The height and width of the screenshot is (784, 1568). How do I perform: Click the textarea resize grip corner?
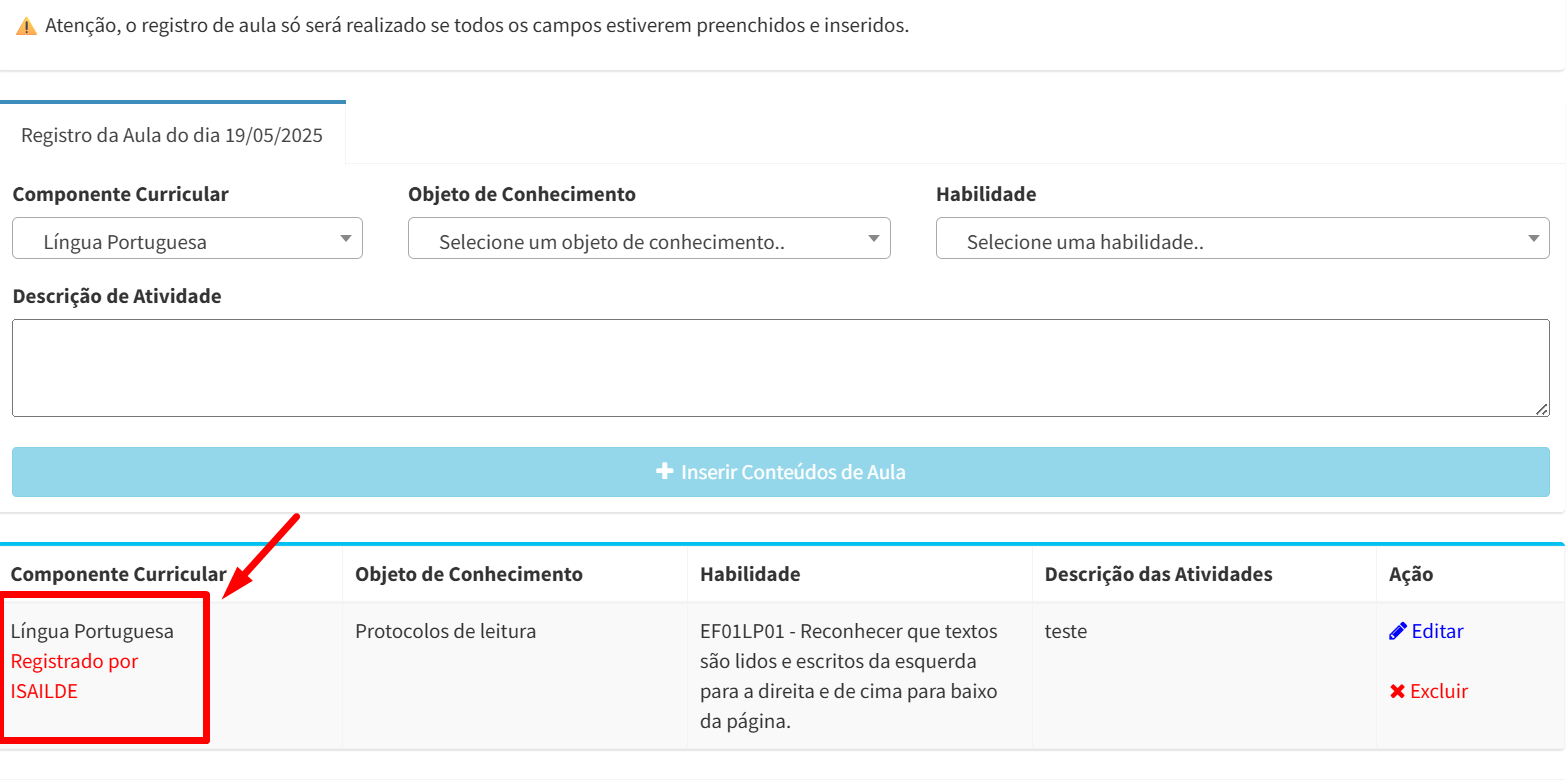(x=1542, y=409)
